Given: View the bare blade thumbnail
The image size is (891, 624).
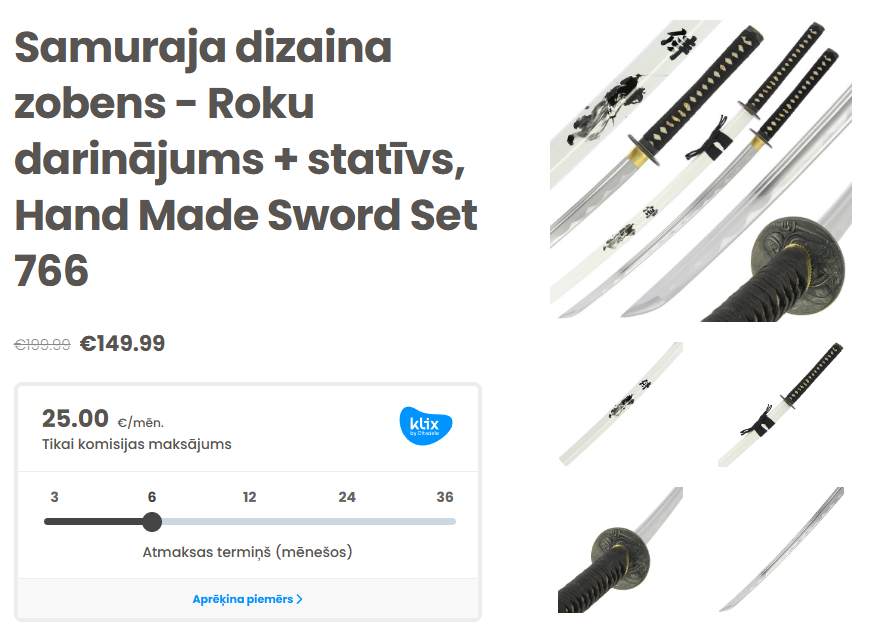Looking at the screenshot, I should pos(781,550).
